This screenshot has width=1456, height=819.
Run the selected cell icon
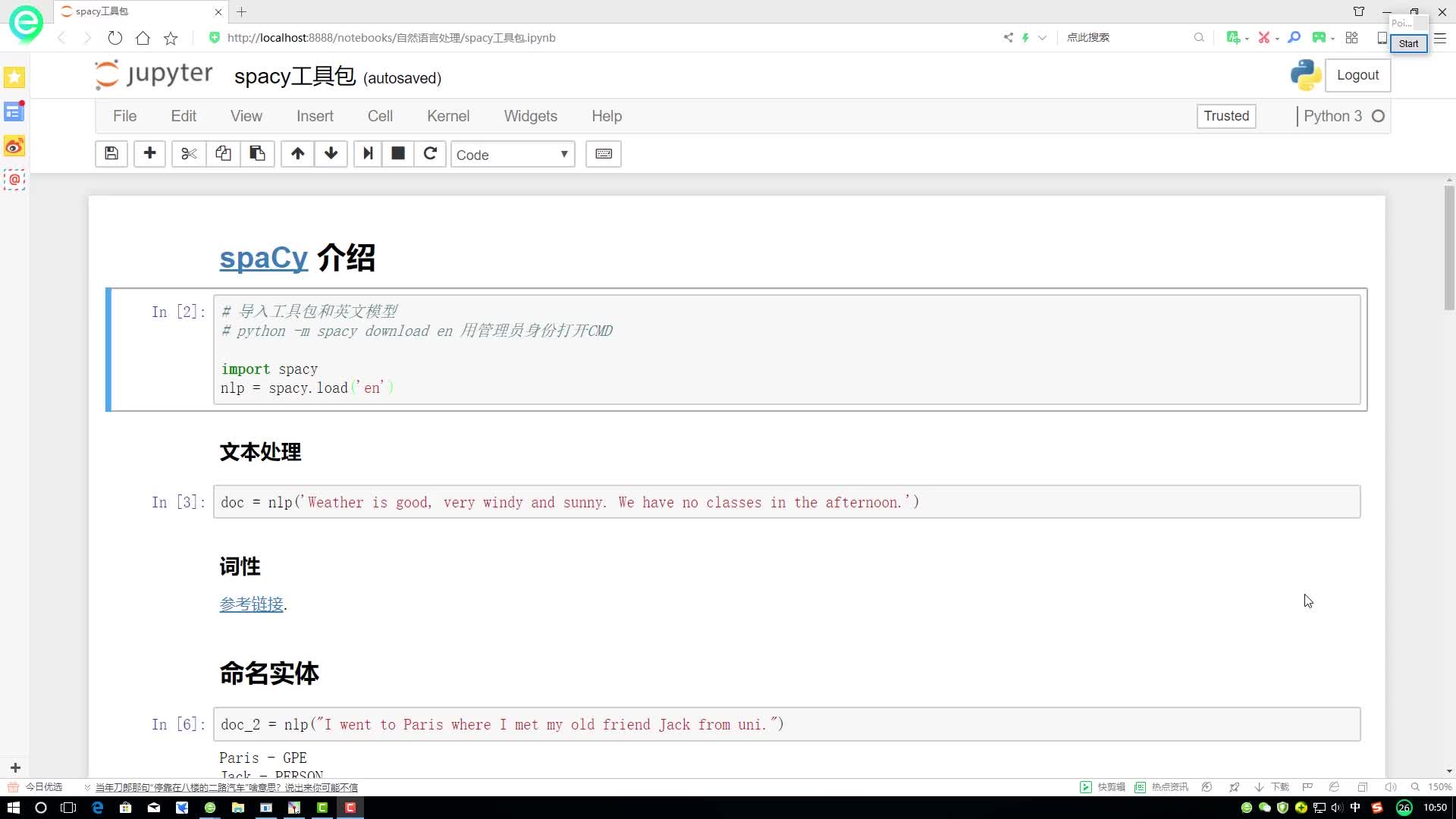click(368, 154)
